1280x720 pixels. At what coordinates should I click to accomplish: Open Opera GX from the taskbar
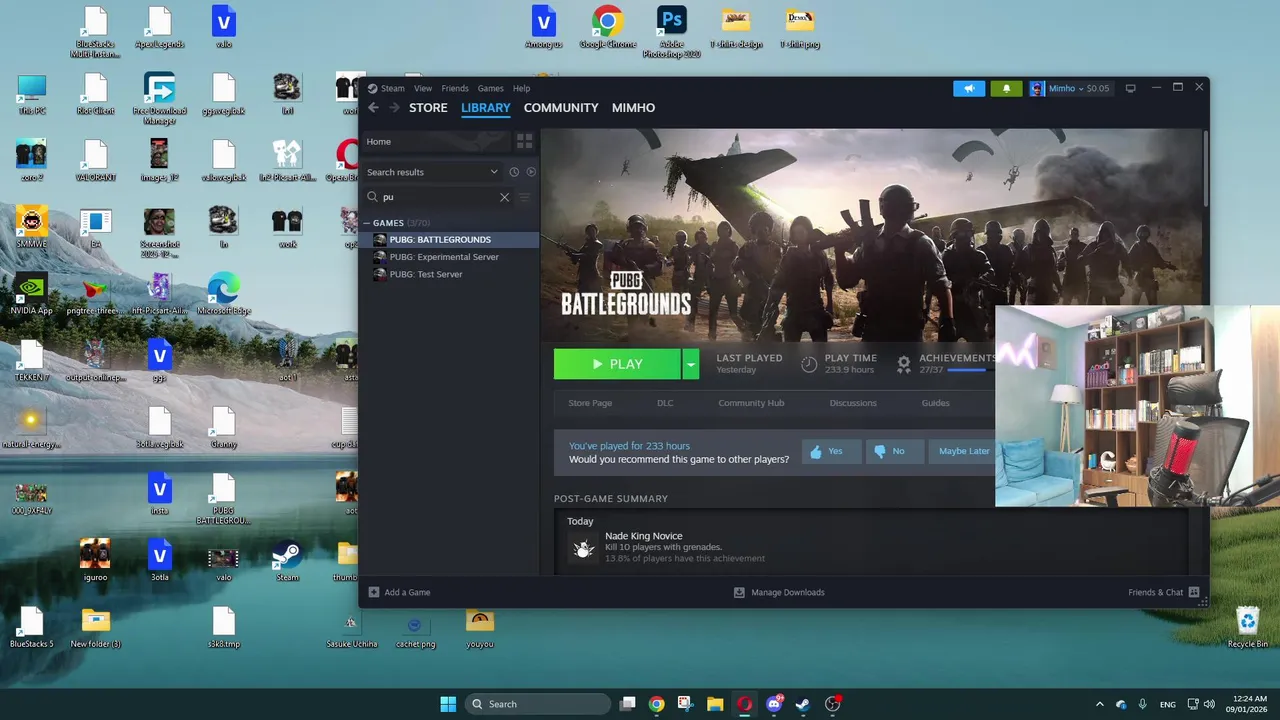pyautogui.click(x=744, y=704)
